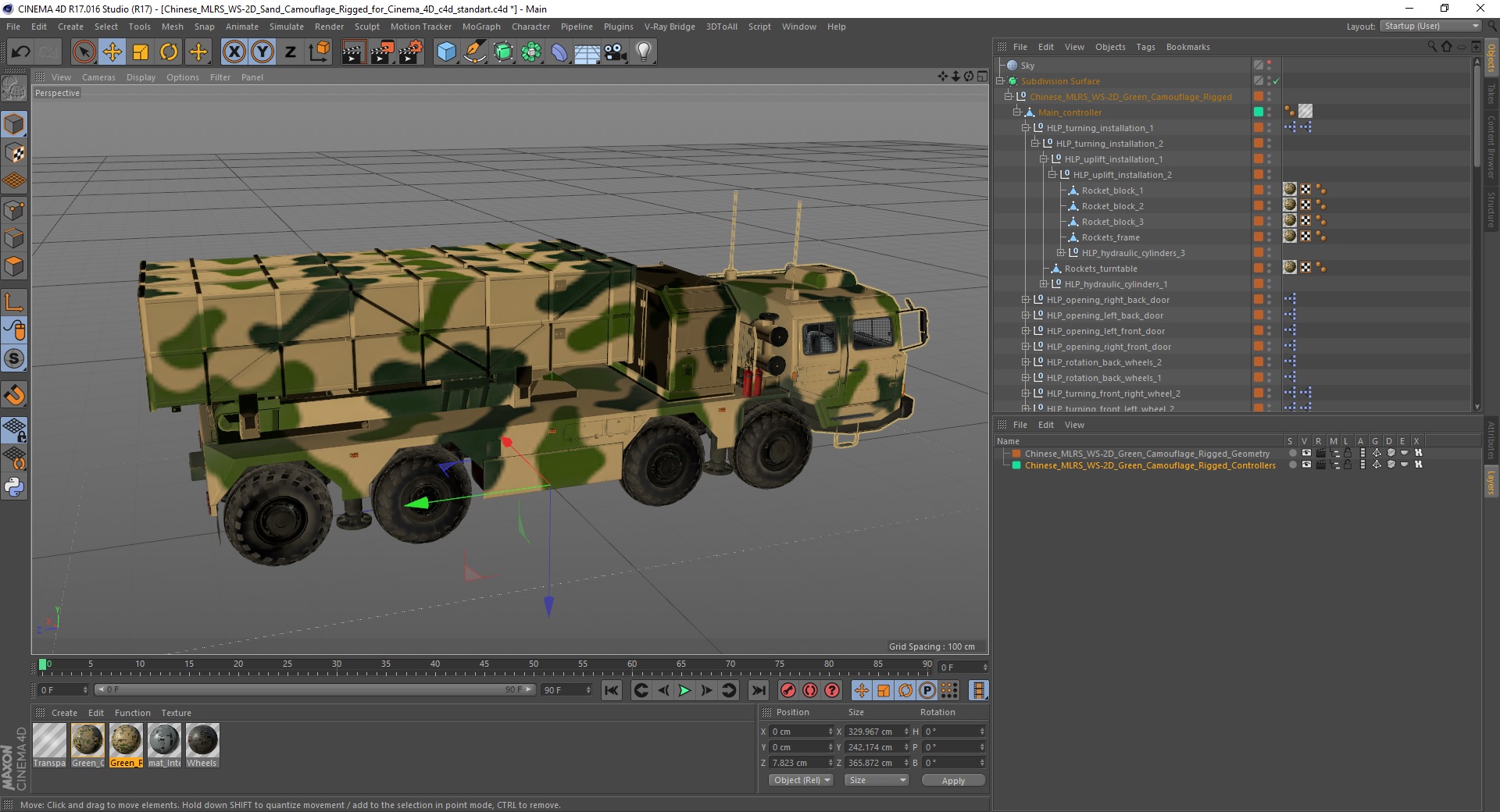The width and height of the screenshot is (1500, 812).
Task: Click the Position X input field
Action: pyautogui.click(x=802, y=732)
